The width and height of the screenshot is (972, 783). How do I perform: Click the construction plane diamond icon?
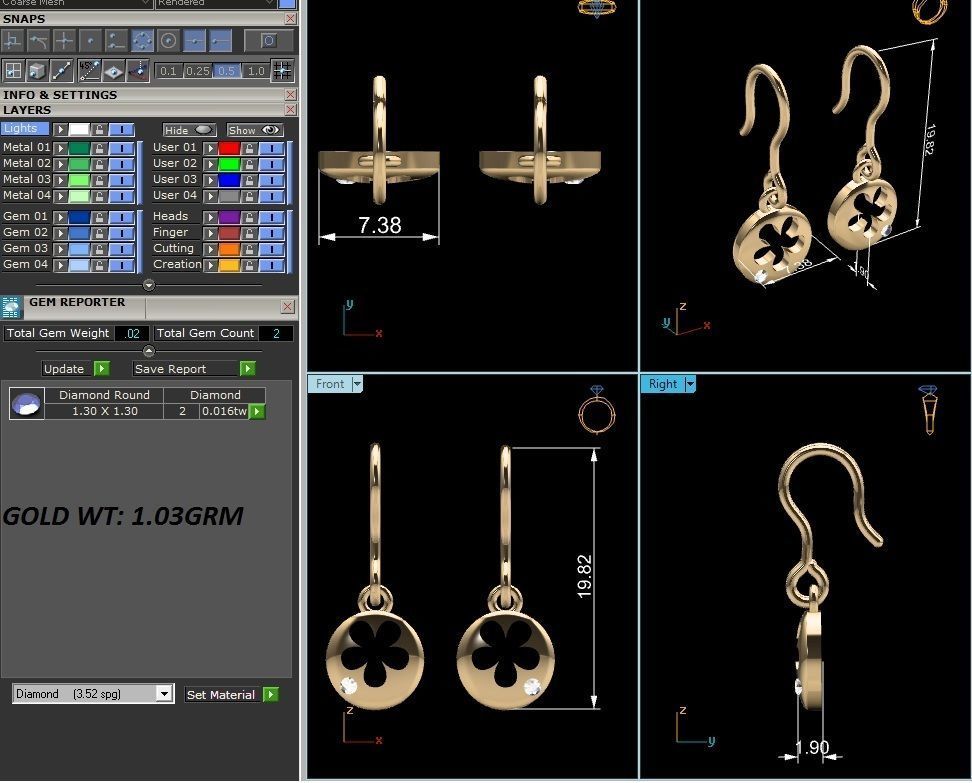(113, 71)
